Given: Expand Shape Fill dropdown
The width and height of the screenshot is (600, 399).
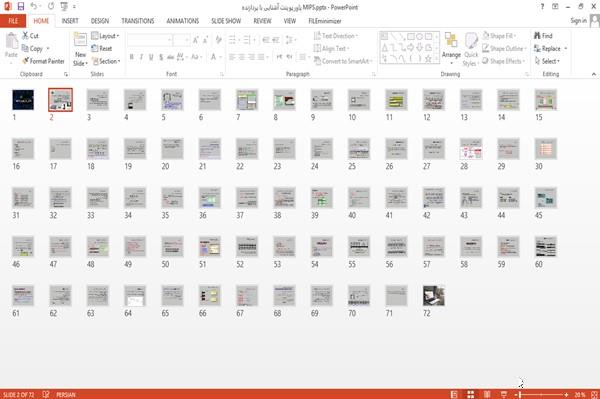Looking at the screenshot, I should tap(499, 36).
